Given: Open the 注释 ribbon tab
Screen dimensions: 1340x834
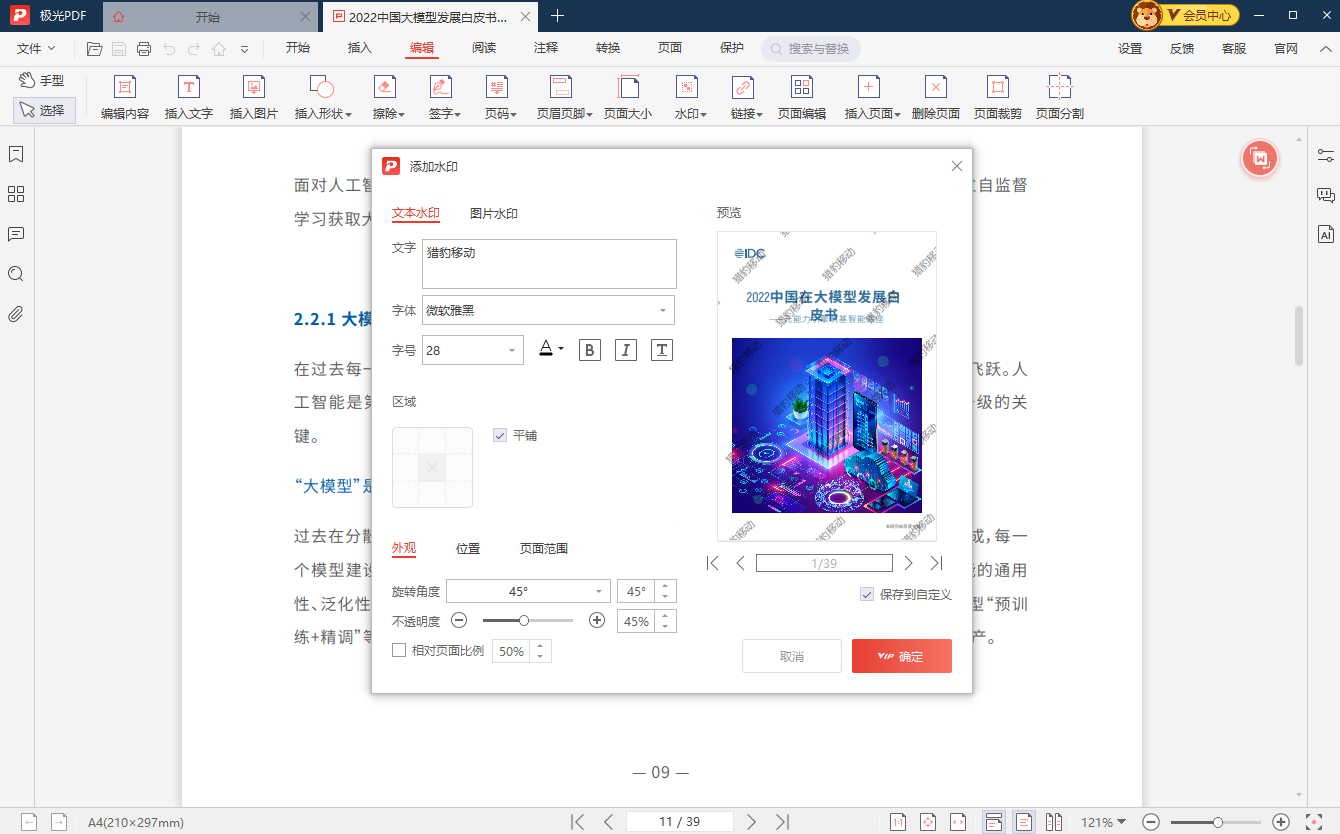Looking at the screenshot, I should pyautogui.click(x=545, y=47).
